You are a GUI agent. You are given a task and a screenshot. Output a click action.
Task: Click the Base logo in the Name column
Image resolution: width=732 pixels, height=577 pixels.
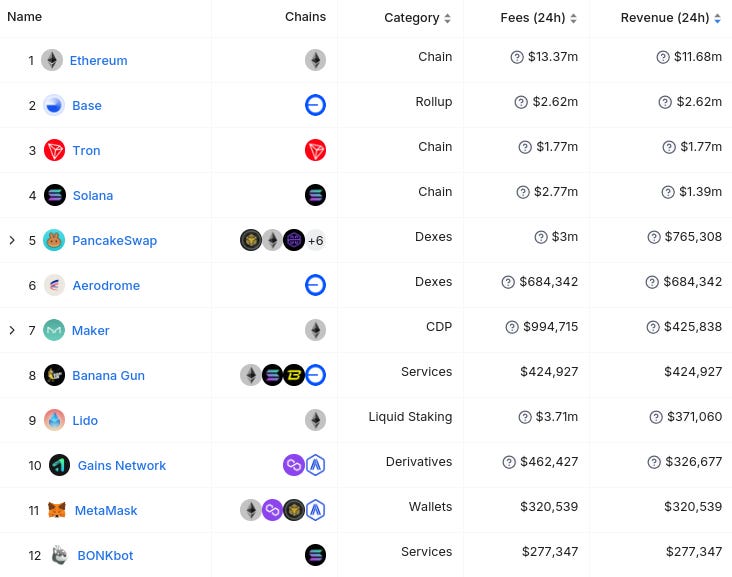click(54, 105)
